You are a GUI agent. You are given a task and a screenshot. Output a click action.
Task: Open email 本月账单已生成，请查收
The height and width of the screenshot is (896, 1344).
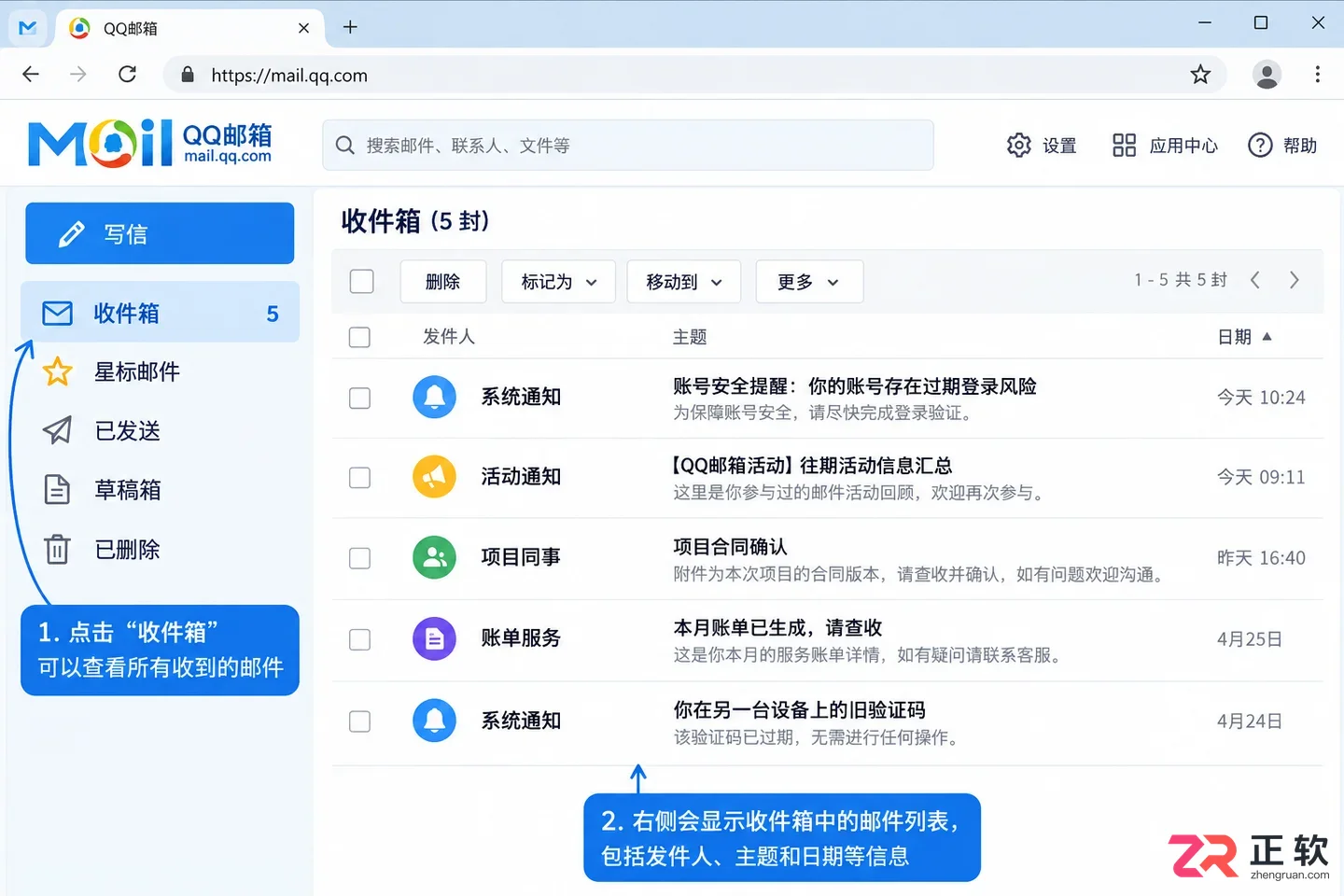777,628
